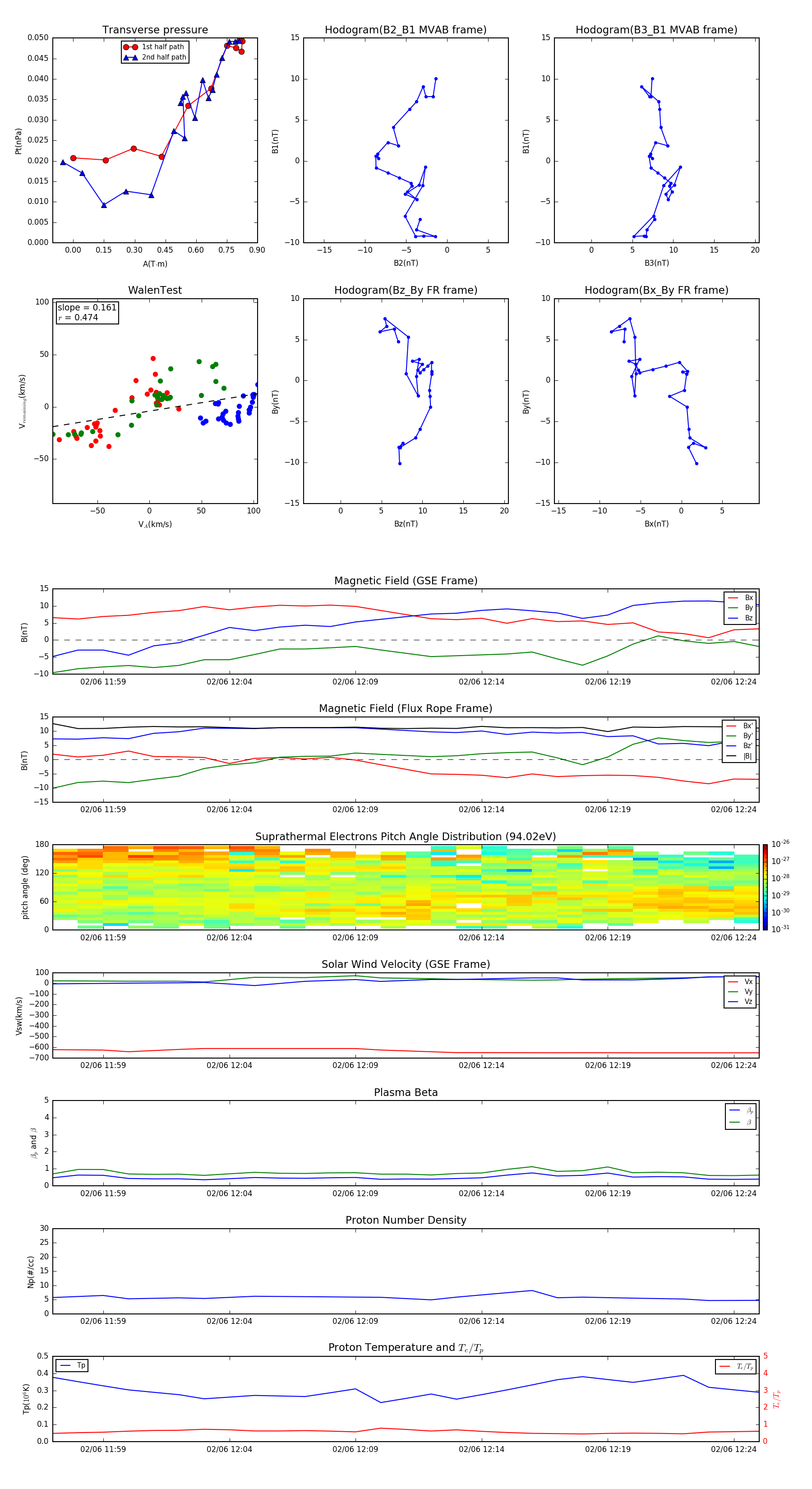This screenshot has height=1489, width=812.
Task: Click the 'Bx(nT)' x-axis label
Action: pos(656,524)
